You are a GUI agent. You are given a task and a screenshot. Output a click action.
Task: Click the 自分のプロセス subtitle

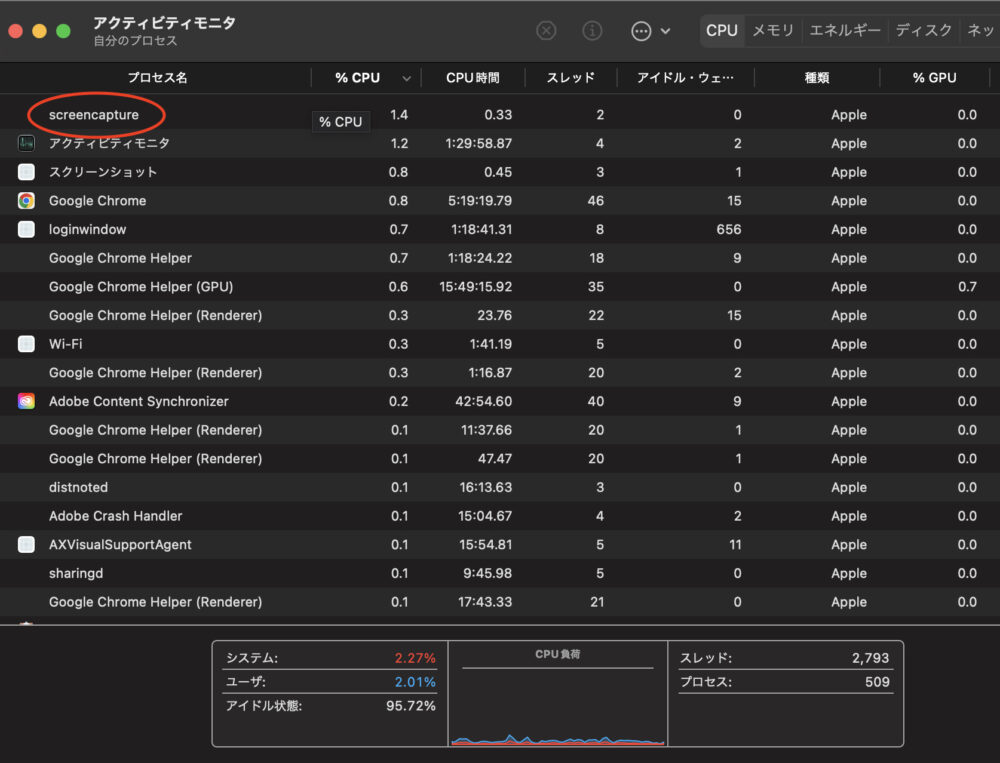[135, 41]
